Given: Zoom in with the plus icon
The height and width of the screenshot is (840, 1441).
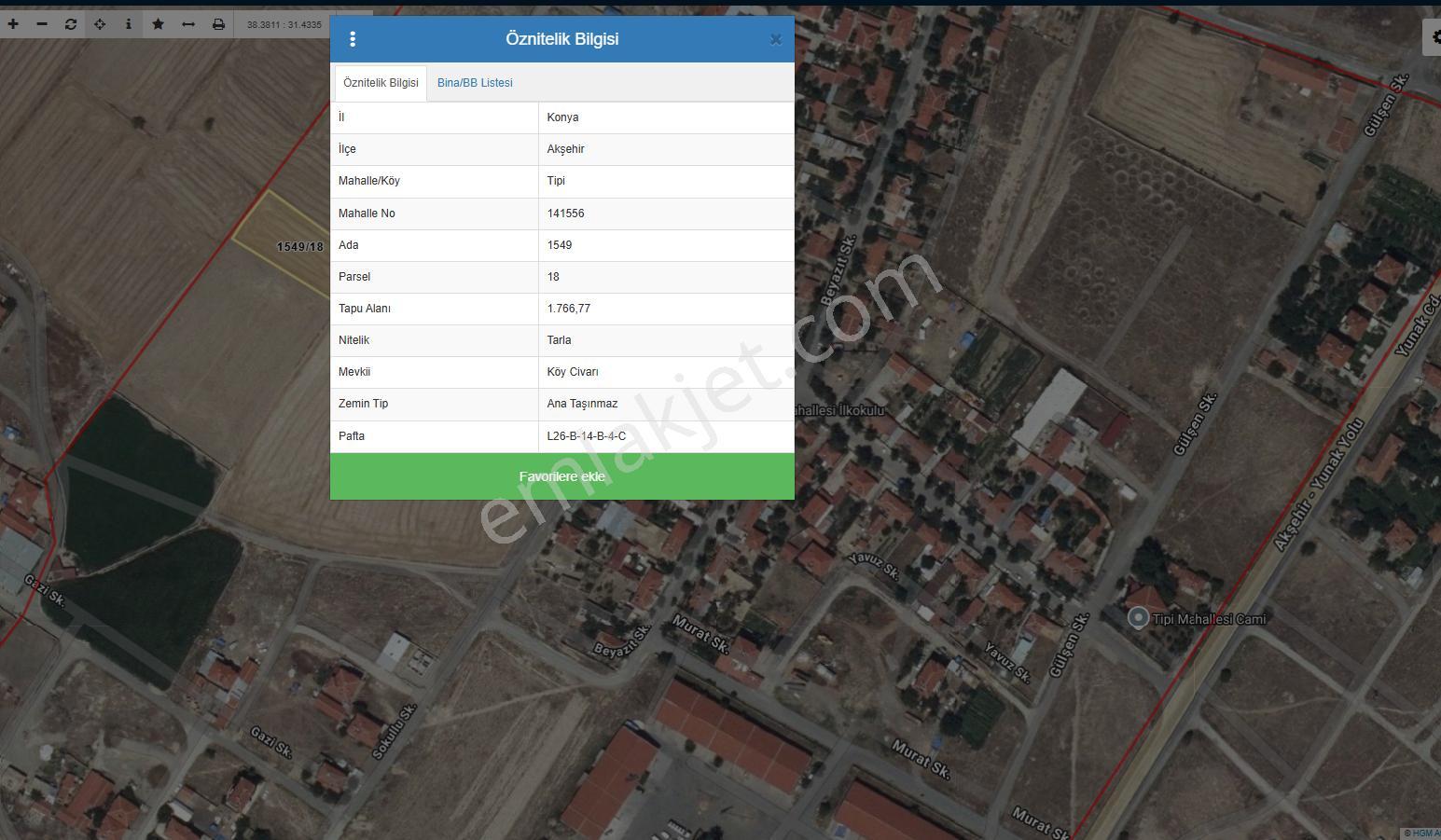Looking at the screenshot, I should click(13, 24).
